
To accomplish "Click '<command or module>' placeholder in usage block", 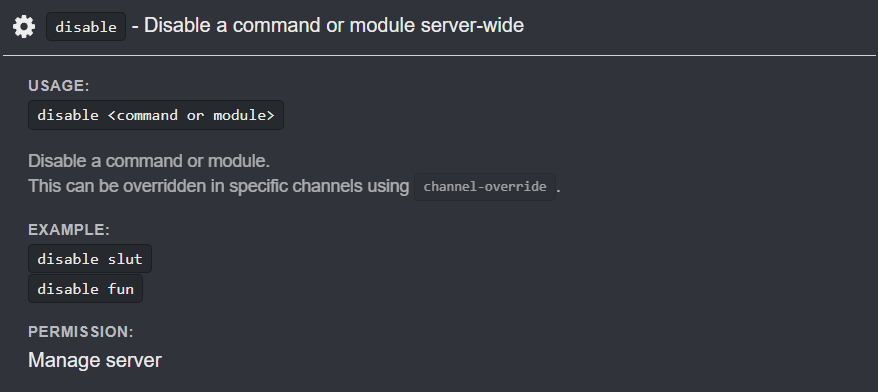I will 191,115.
